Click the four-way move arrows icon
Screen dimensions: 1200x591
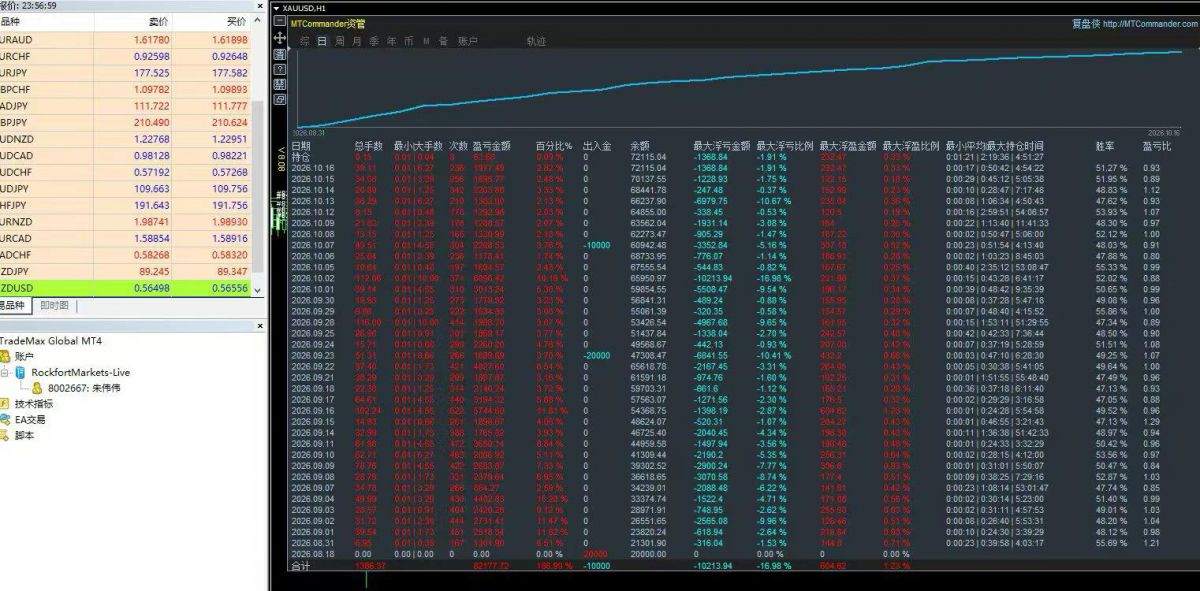coord(279,36)
